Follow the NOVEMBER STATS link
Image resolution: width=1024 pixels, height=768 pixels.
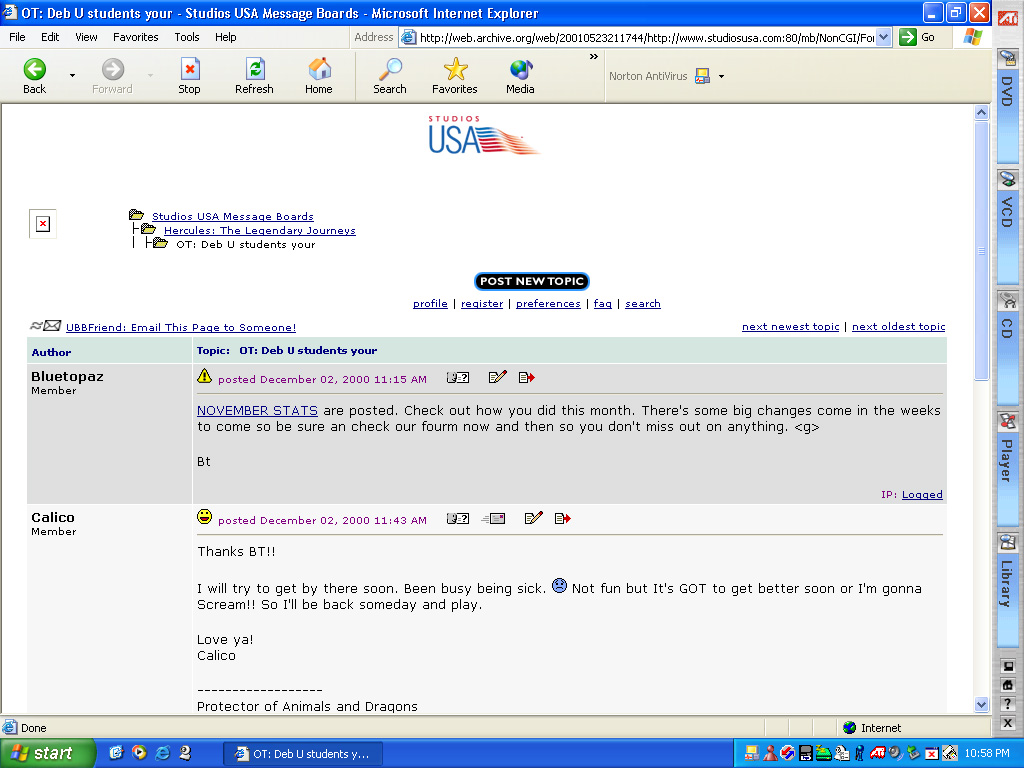[257, 411]
